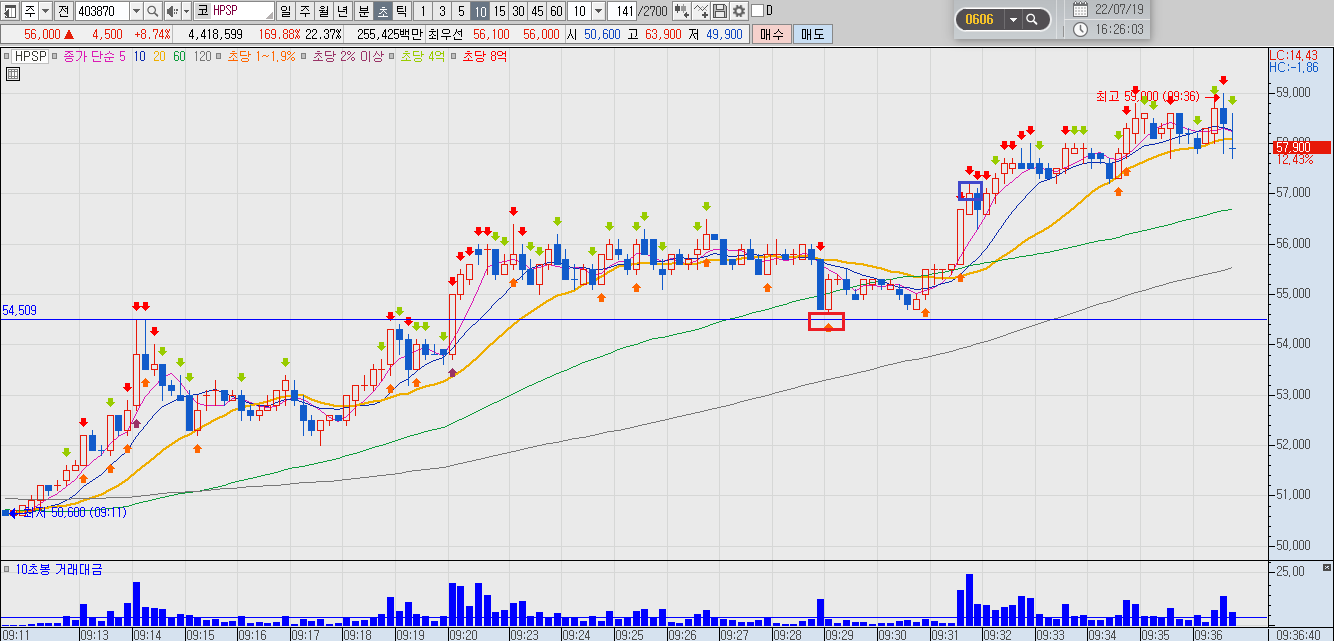Click the chart layout icon at toolbar start

click(x=10, y=11)
